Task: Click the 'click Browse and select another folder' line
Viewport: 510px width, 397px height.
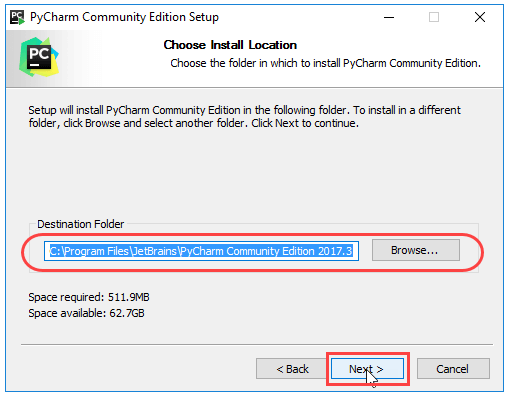Action: (194, 123)
